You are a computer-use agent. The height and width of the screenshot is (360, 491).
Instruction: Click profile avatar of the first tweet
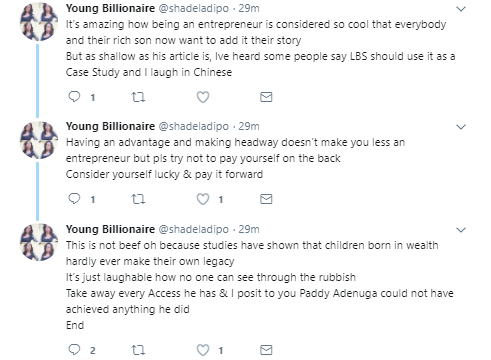pos(39,22)
